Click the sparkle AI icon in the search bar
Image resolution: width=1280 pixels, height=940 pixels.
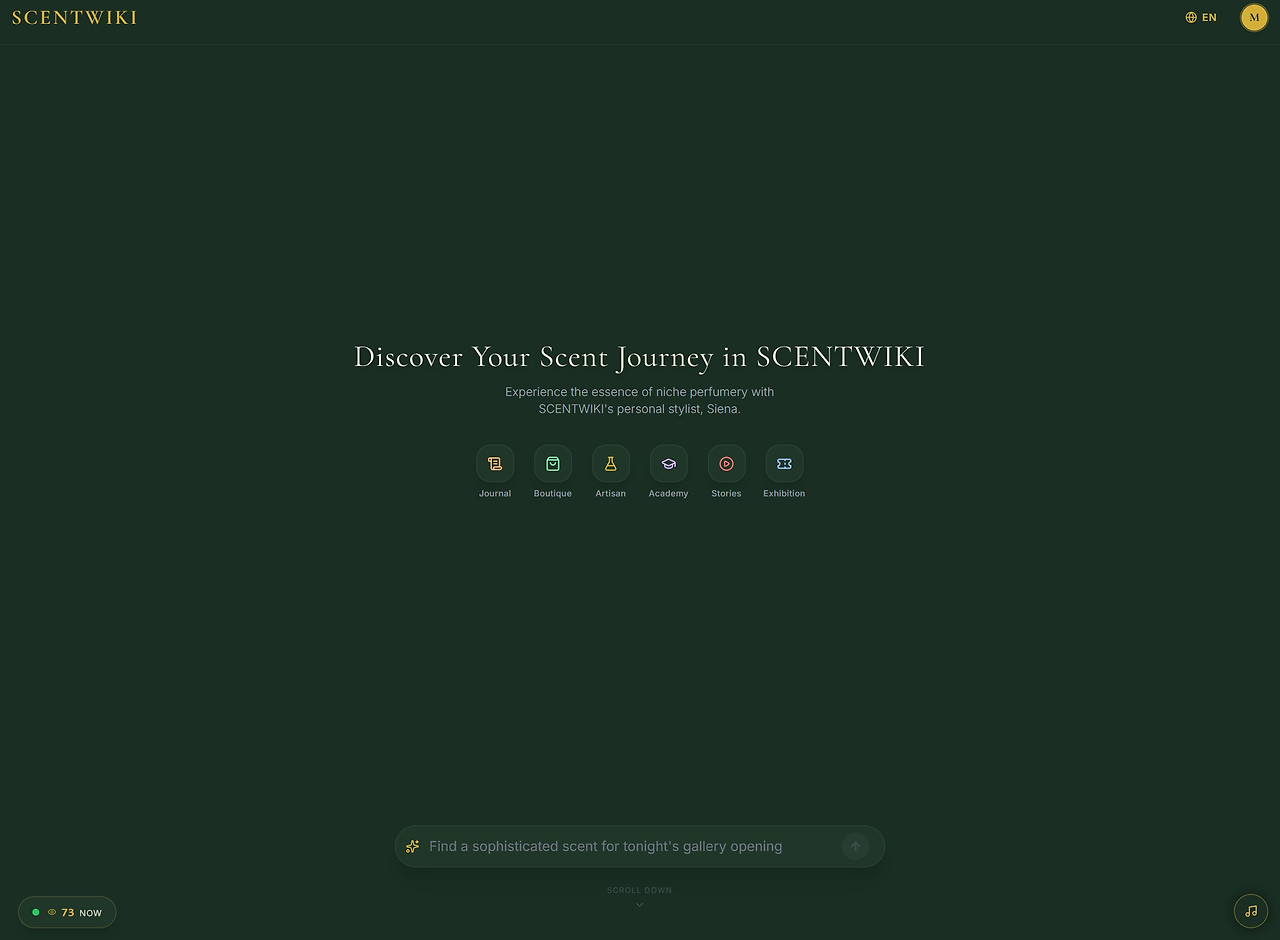412,846
